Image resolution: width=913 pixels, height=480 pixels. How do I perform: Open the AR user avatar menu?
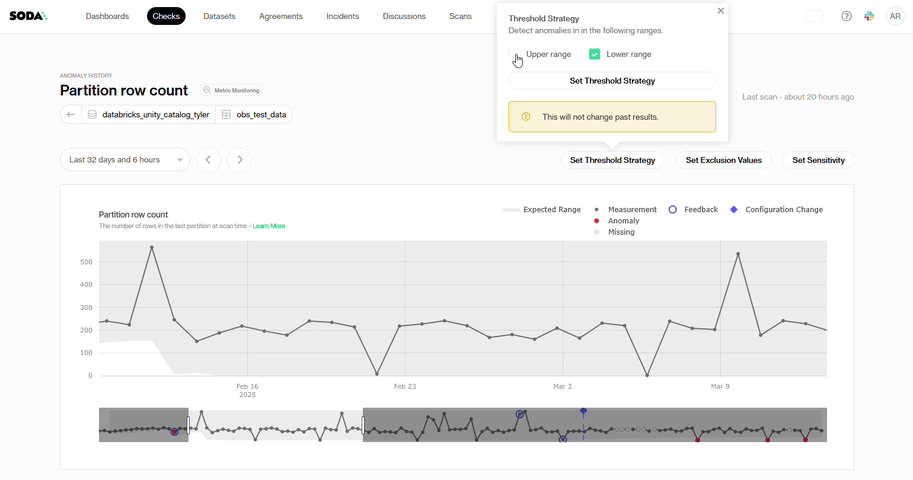(894, 16)
